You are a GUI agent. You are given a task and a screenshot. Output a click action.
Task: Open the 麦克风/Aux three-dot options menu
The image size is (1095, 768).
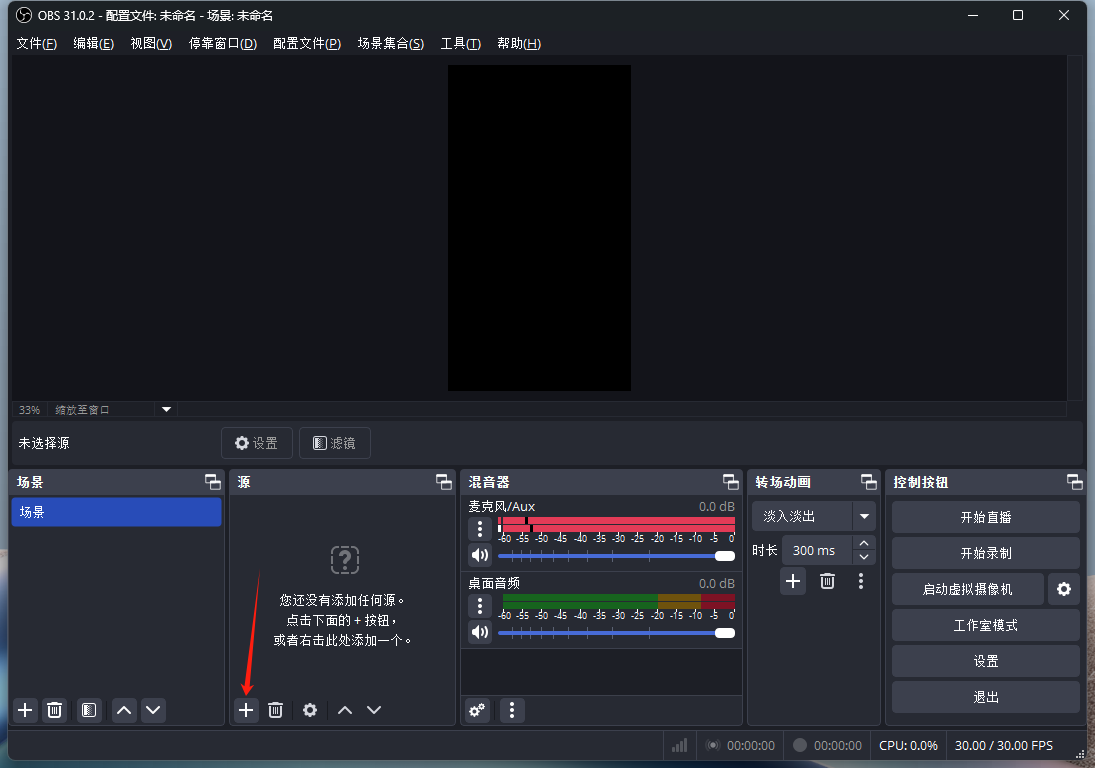480,528
